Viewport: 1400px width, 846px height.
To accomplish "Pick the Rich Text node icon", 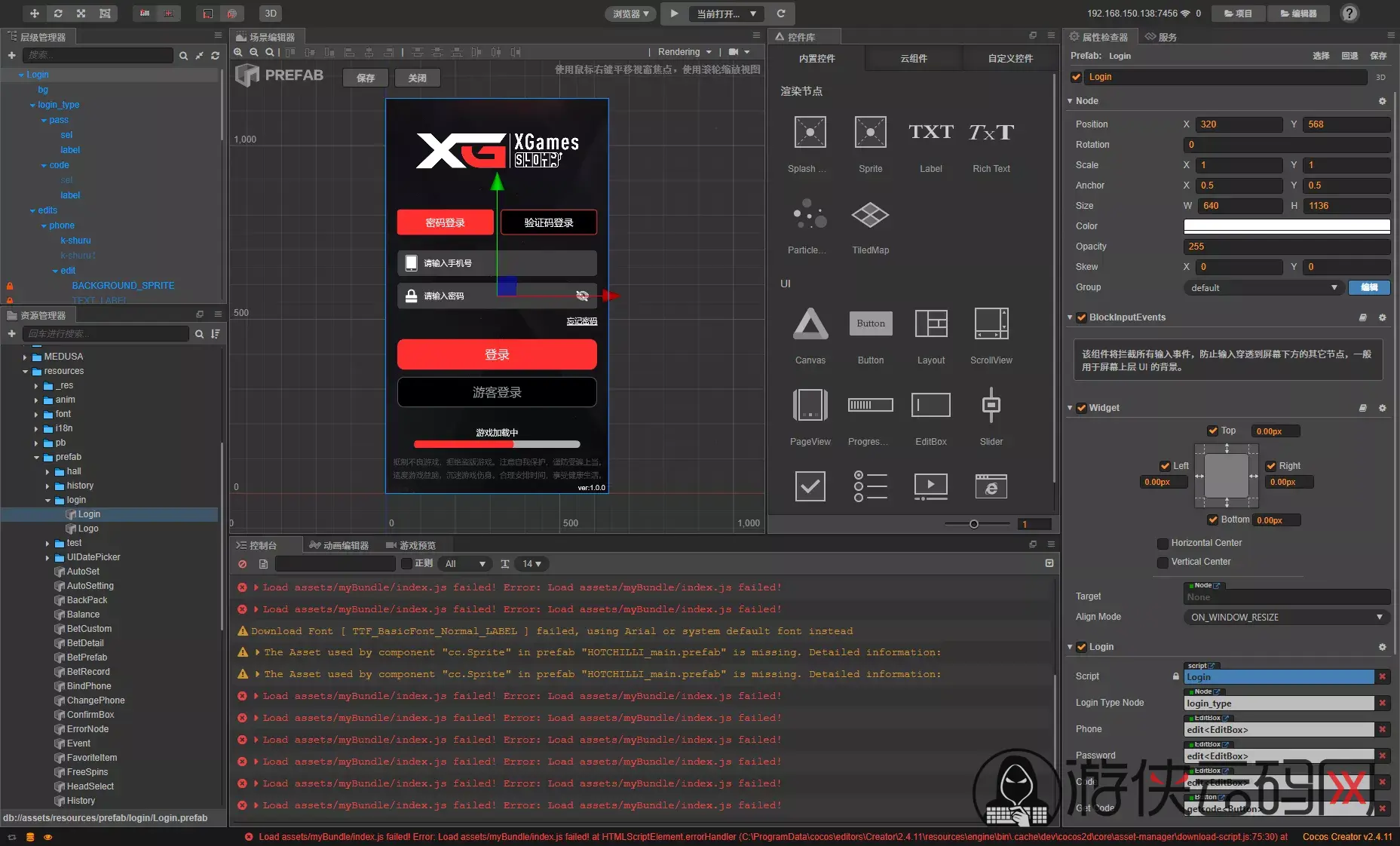I will click(x=991, y=133).
